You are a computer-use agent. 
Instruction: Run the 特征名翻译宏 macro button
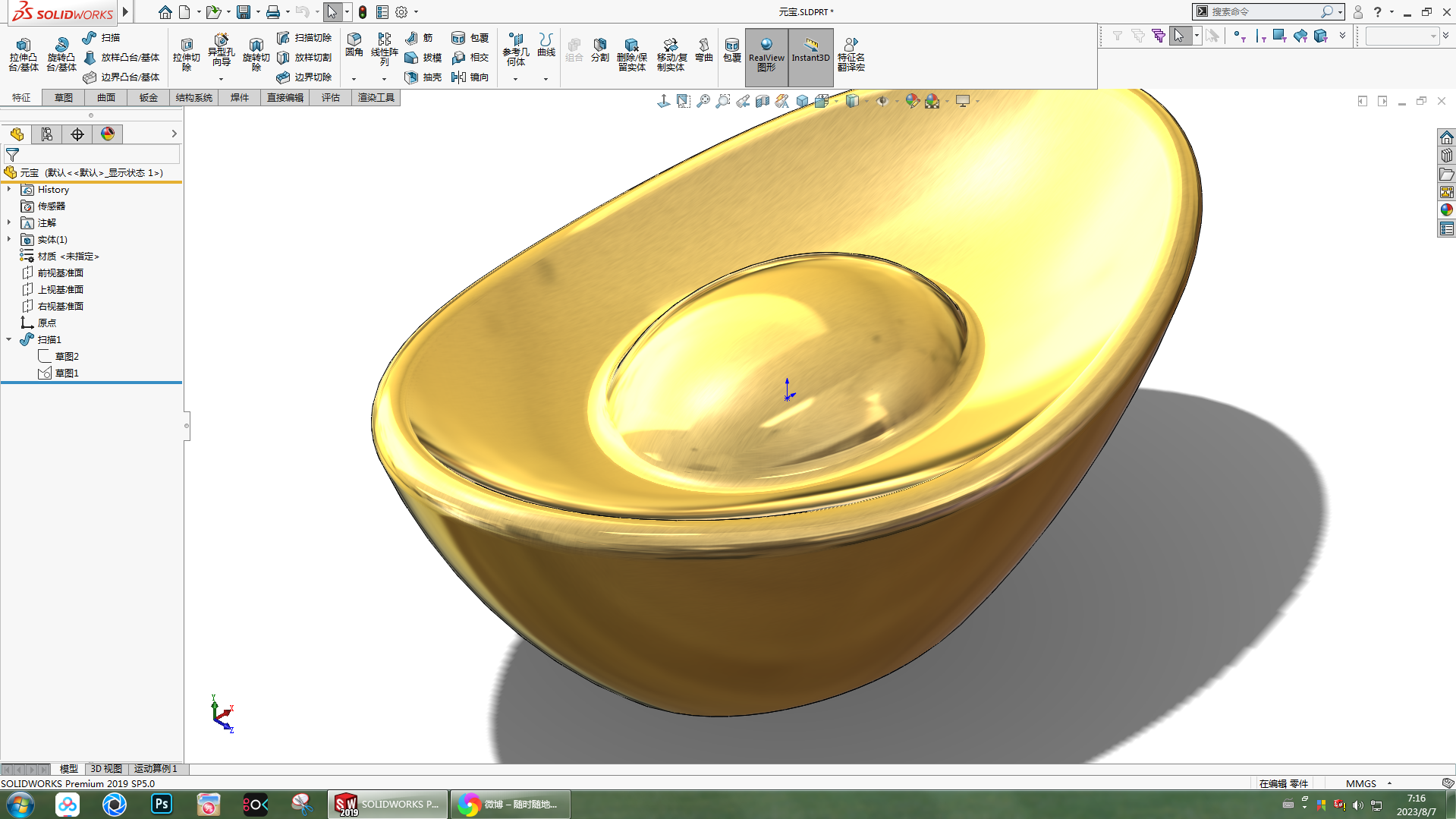click(851, 55)
